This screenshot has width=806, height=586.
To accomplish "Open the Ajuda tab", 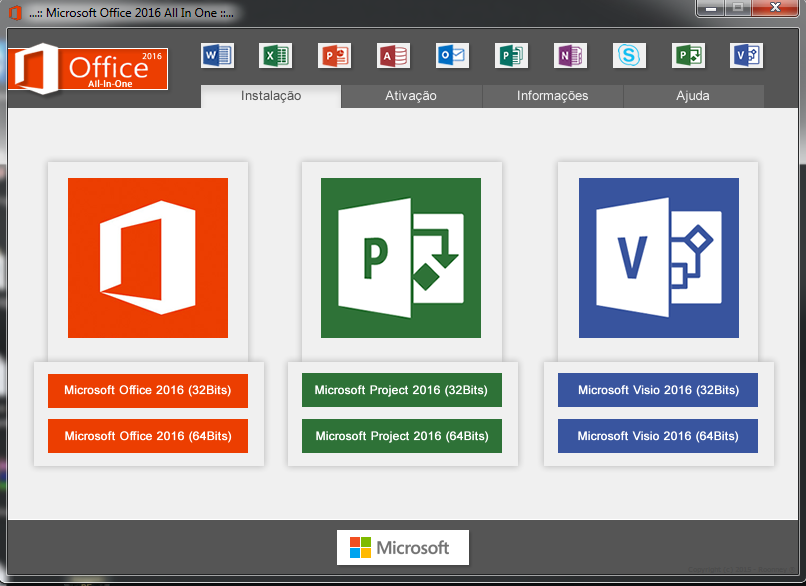I will [693, 96].
